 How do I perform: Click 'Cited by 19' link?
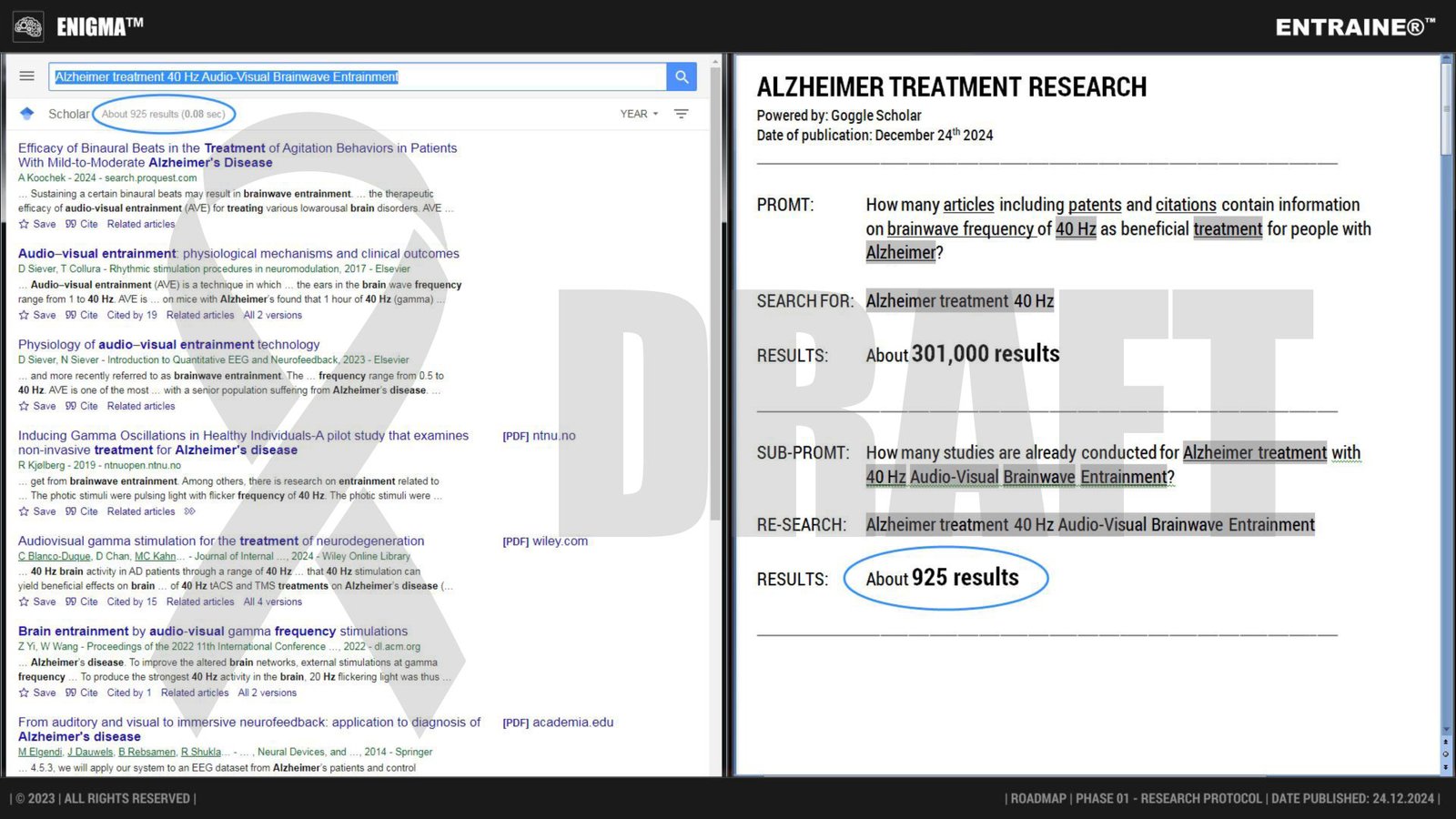click(132, 315)
